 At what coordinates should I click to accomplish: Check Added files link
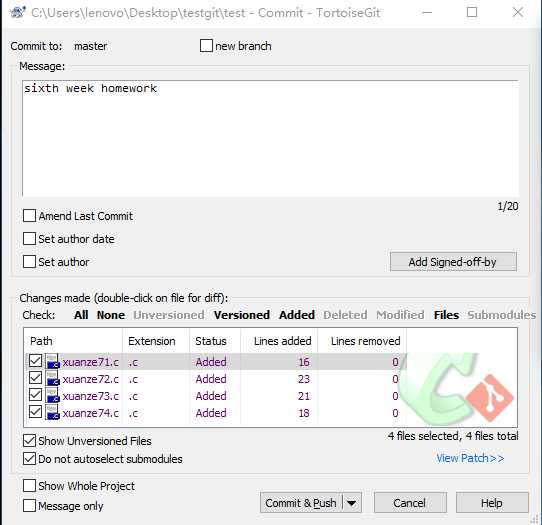tap(297, 315)
